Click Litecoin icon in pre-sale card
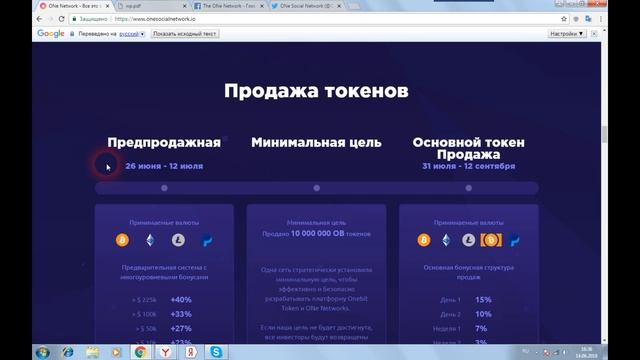640x360 pixels. click(x=178, y=240)
